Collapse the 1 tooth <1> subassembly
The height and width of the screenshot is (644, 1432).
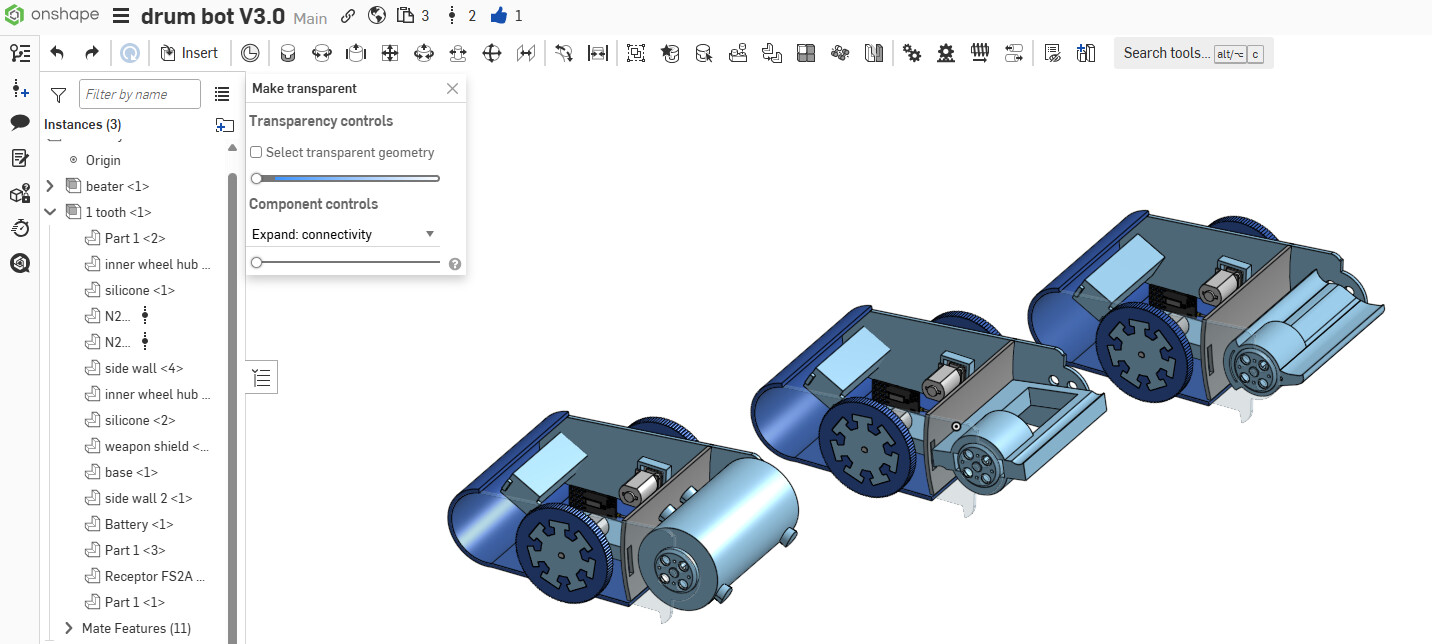tap(50, 212)
